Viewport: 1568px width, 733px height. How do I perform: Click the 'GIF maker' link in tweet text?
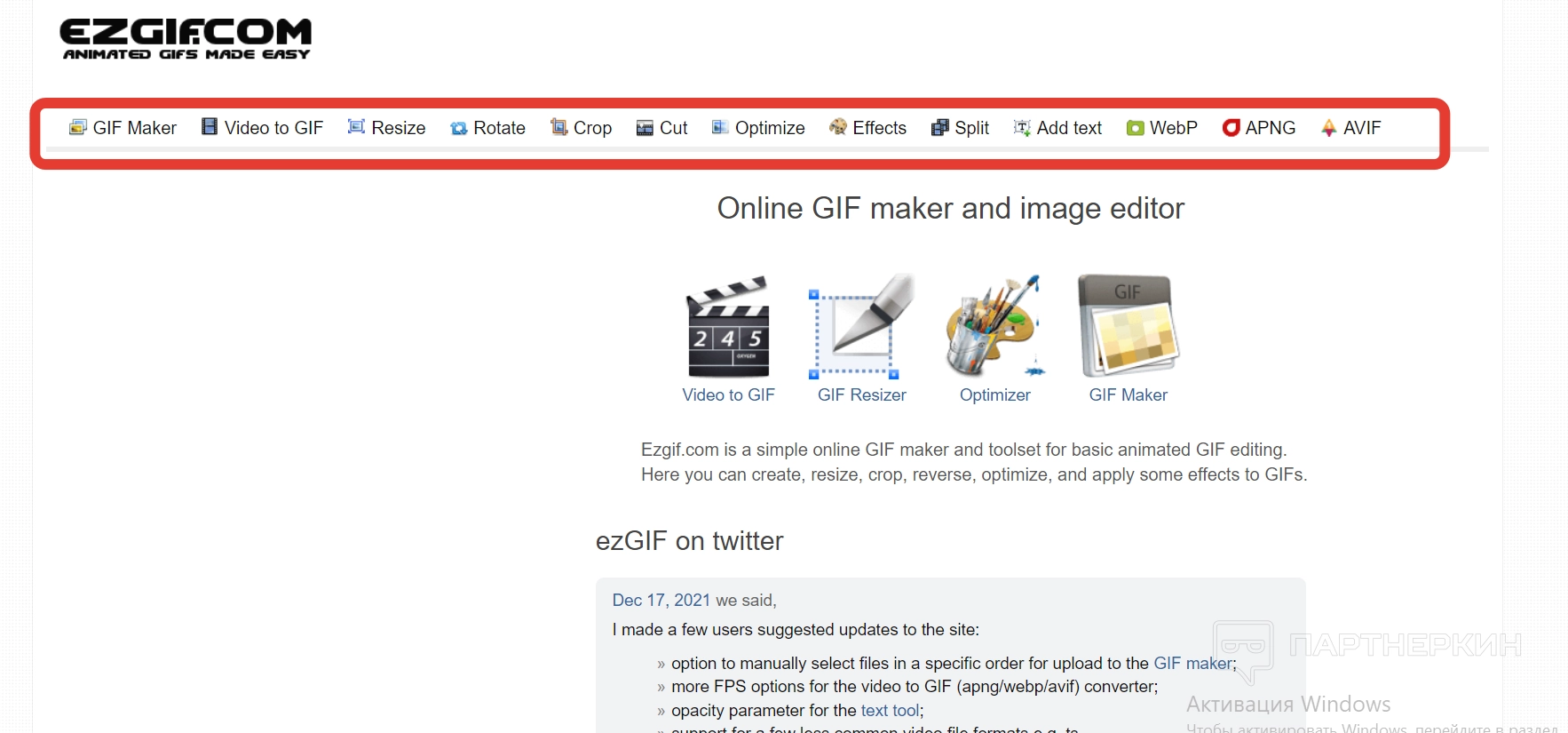(x=1192, y=663)
